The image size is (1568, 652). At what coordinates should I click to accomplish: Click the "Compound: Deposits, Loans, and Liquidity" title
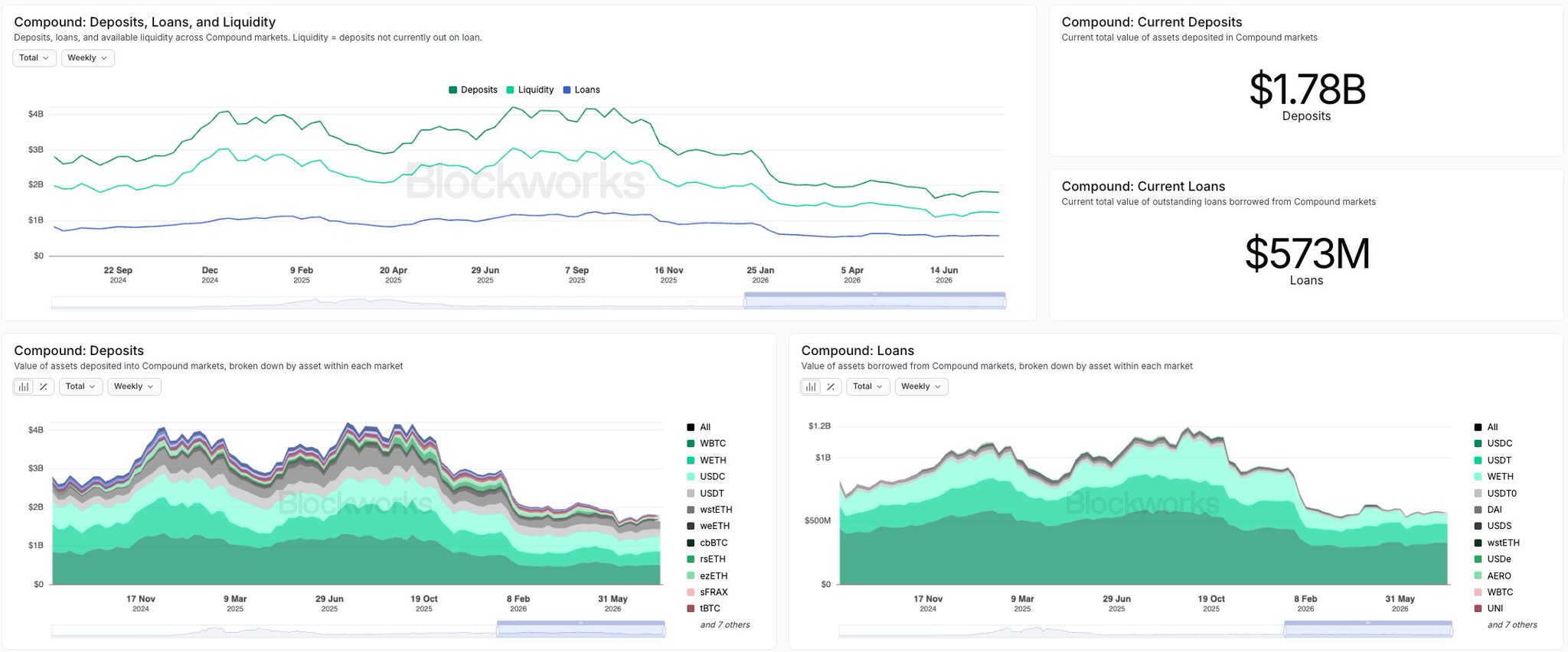pos(145,22)
